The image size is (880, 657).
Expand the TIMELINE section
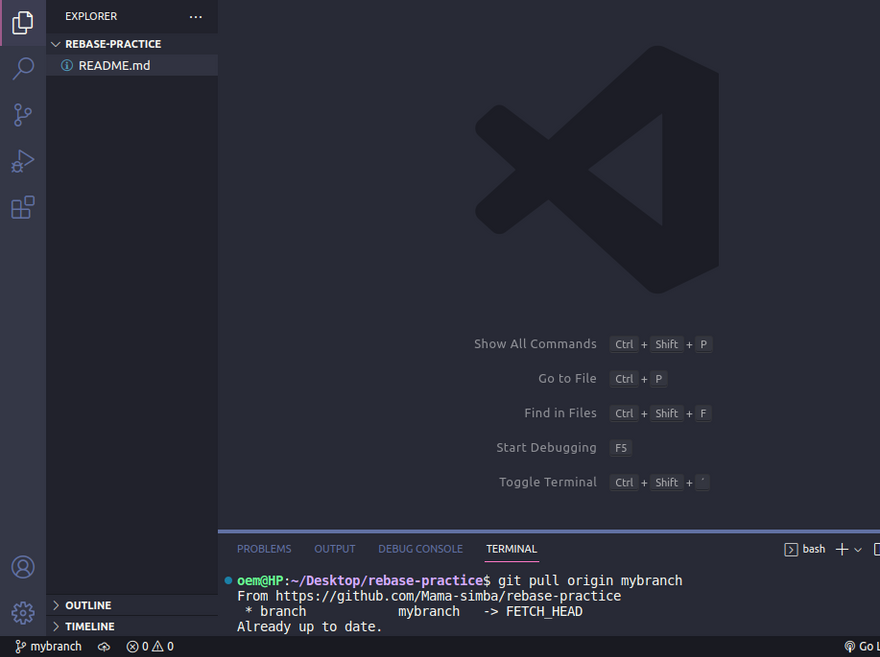coord(89,626)
